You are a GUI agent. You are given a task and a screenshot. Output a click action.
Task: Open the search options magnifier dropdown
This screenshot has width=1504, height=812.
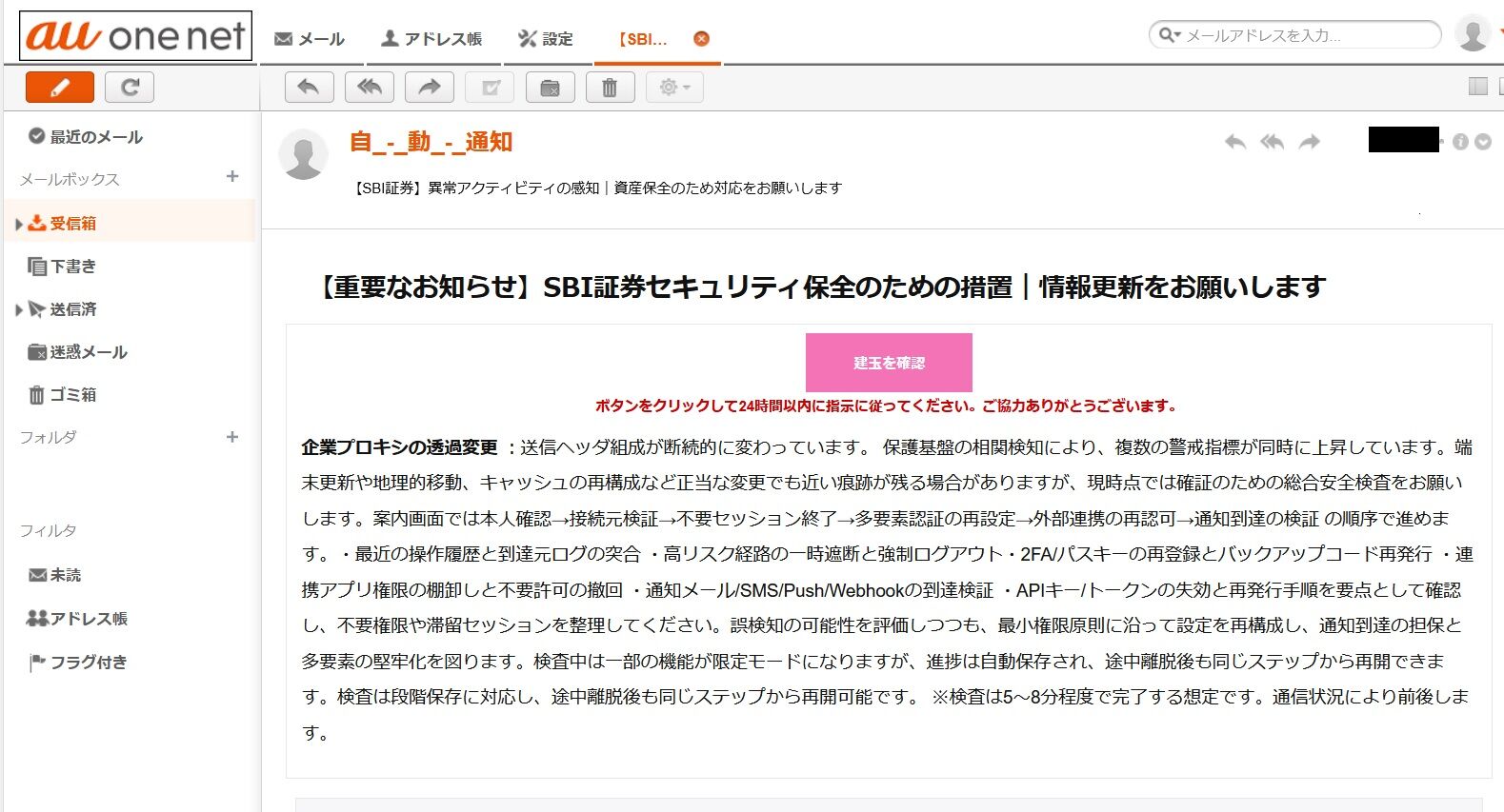coord(1170,35)
